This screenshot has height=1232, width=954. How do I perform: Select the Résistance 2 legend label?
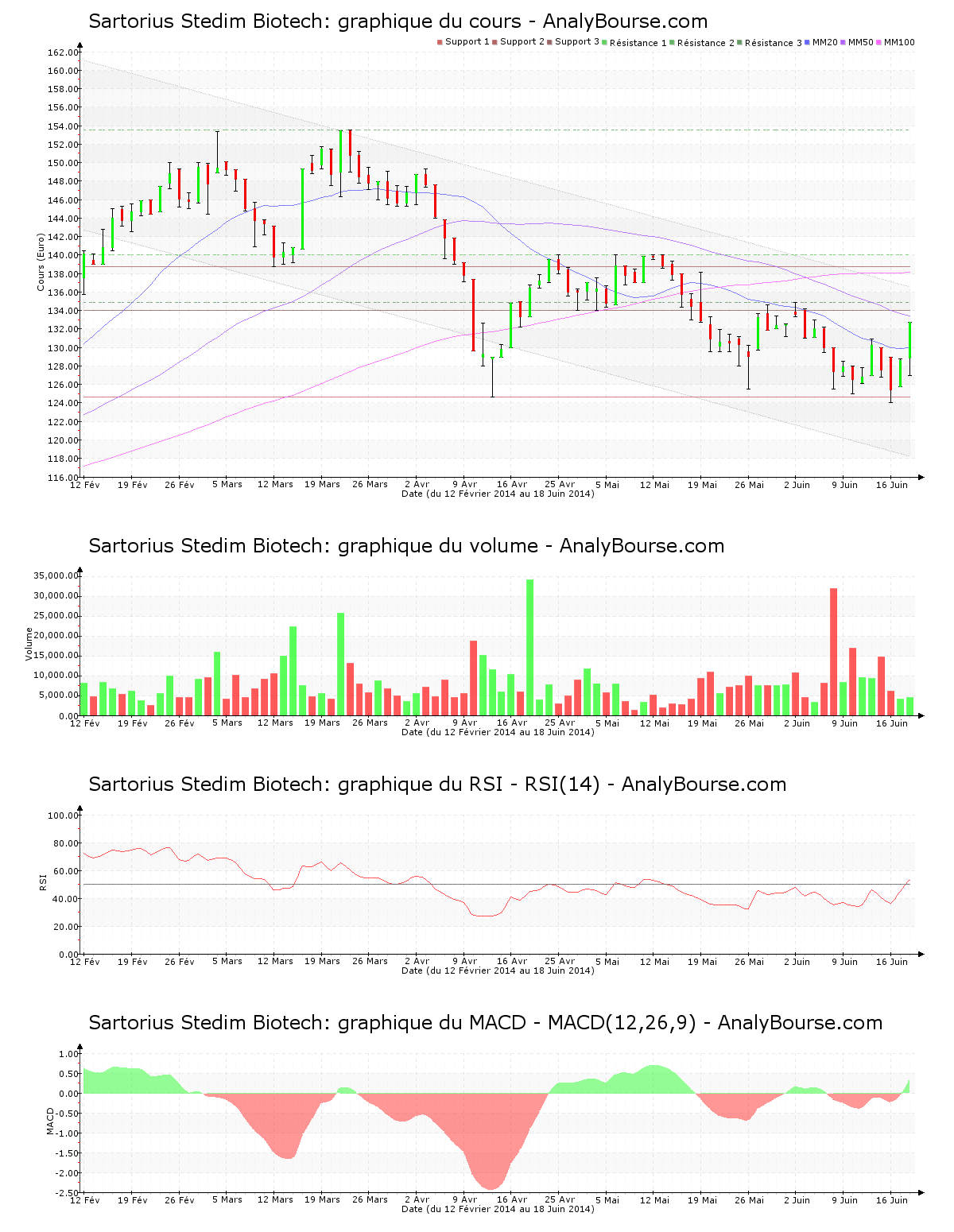(706, 43)
